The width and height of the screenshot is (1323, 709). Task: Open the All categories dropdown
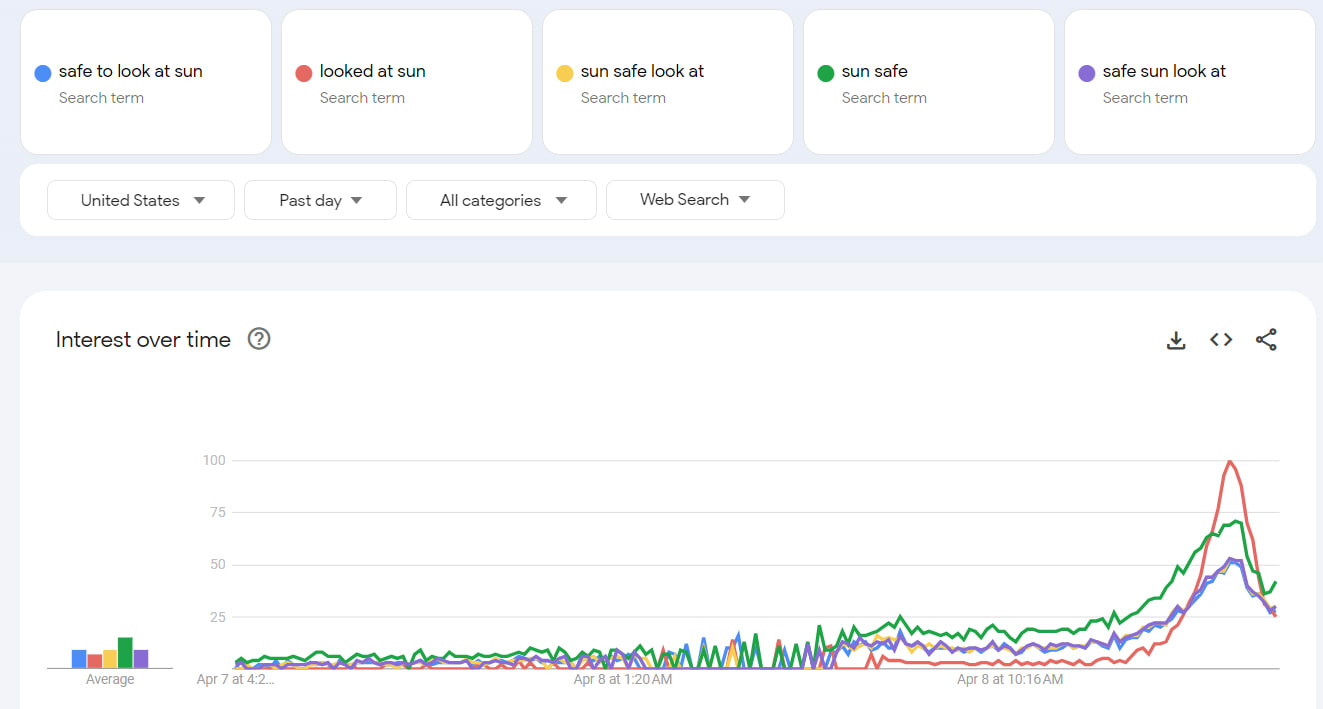(501, 200)
